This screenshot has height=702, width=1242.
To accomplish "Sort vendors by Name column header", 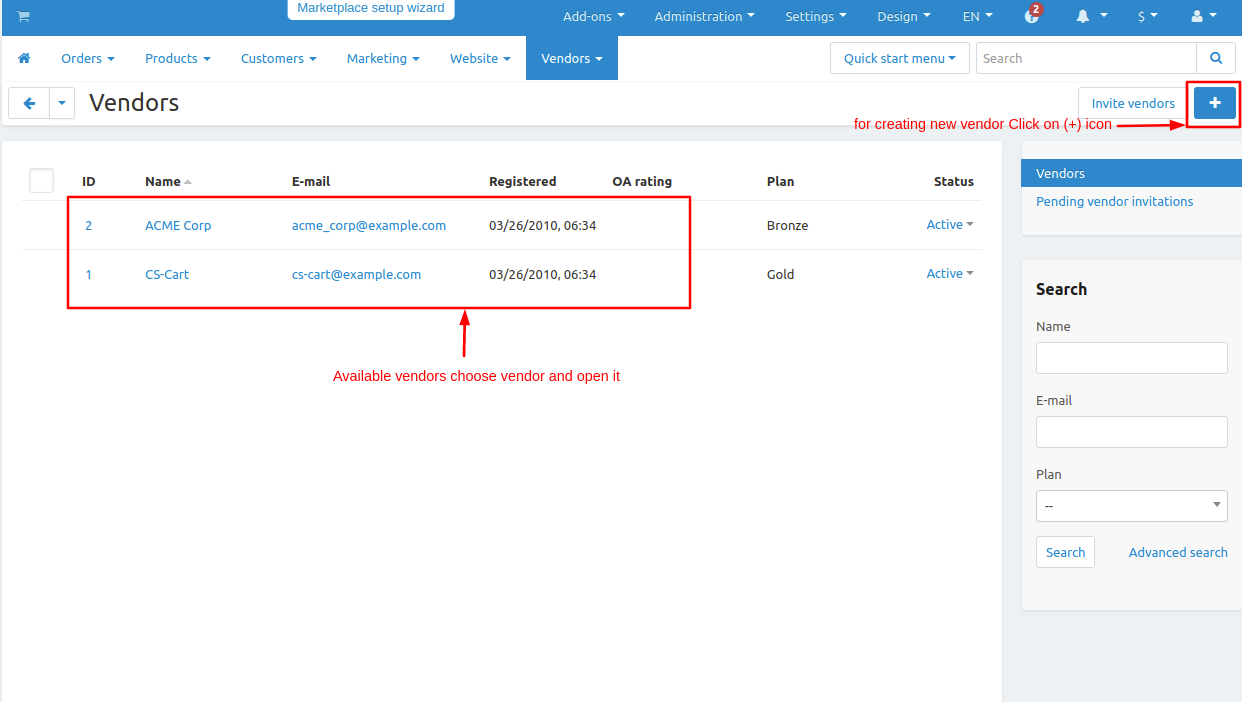I will click(163, 181).
